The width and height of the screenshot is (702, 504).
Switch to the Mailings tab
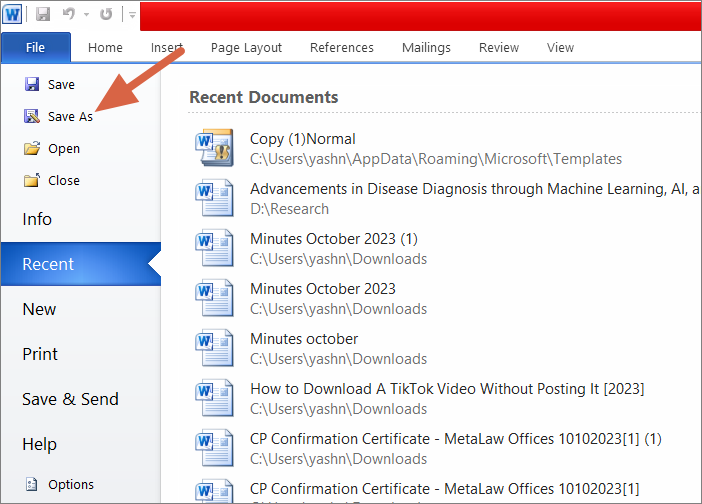click(x=426, y=47)
